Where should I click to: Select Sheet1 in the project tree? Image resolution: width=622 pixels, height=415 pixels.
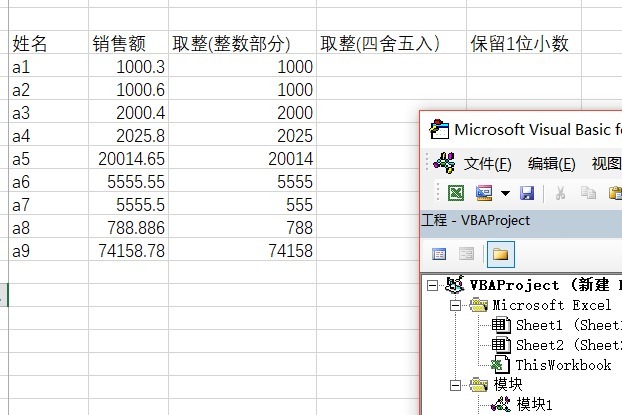[x=568, y=325]
